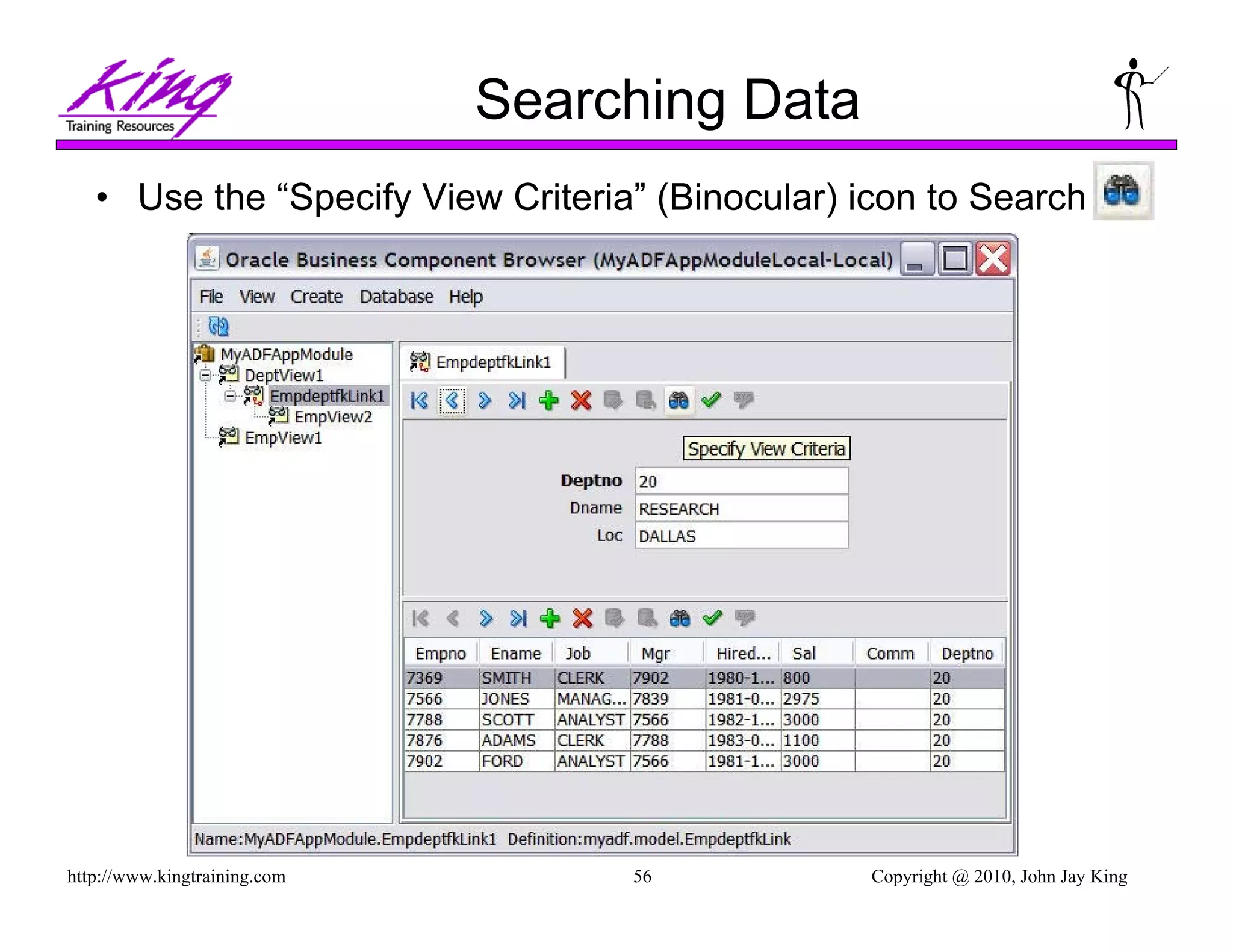Collapse the DeptView1 tree node

point(205,376)
